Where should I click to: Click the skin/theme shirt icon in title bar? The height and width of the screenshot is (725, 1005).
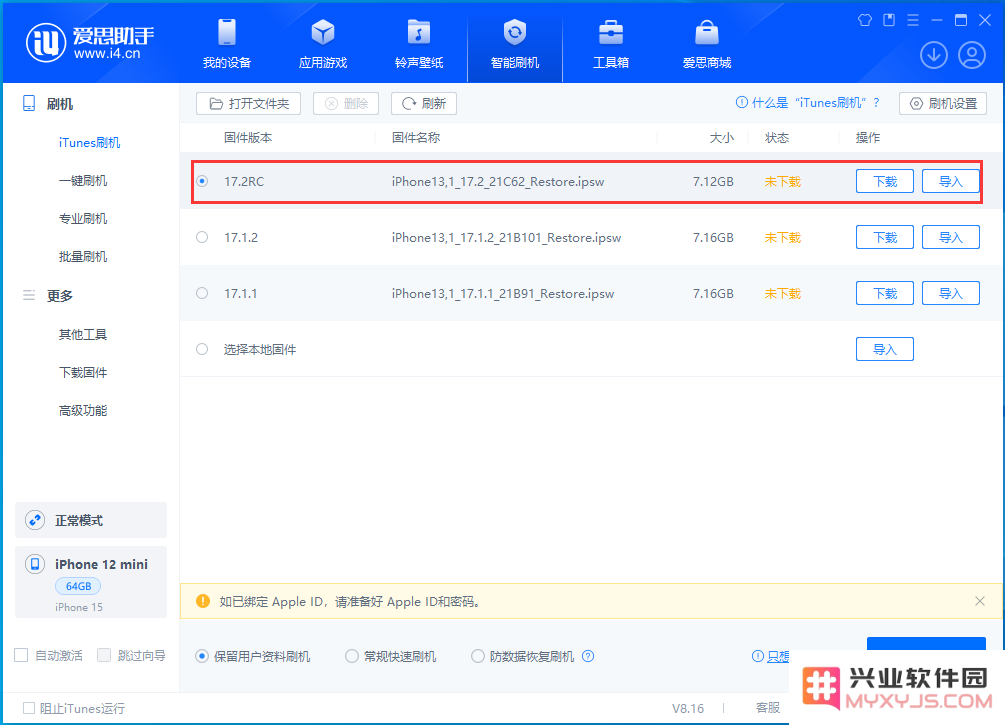coord(865,21)
